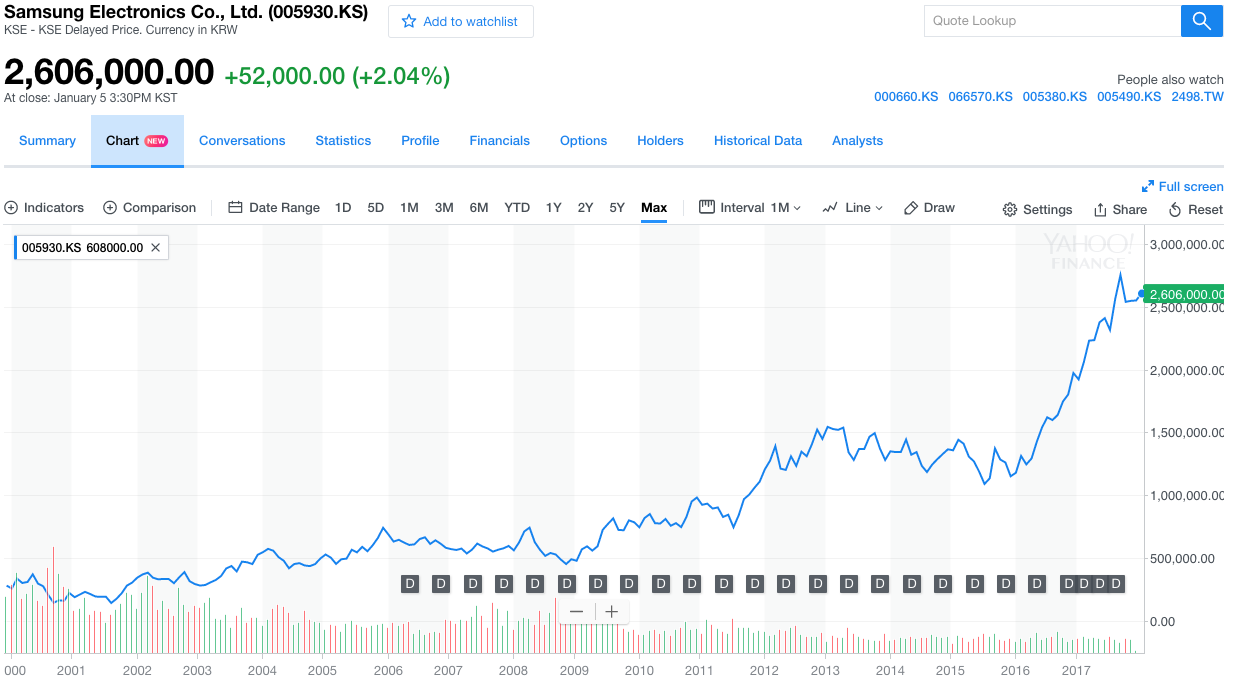Open the Indicators menu
Viewport: 1234px width, 686px height.
coord(44,208)
